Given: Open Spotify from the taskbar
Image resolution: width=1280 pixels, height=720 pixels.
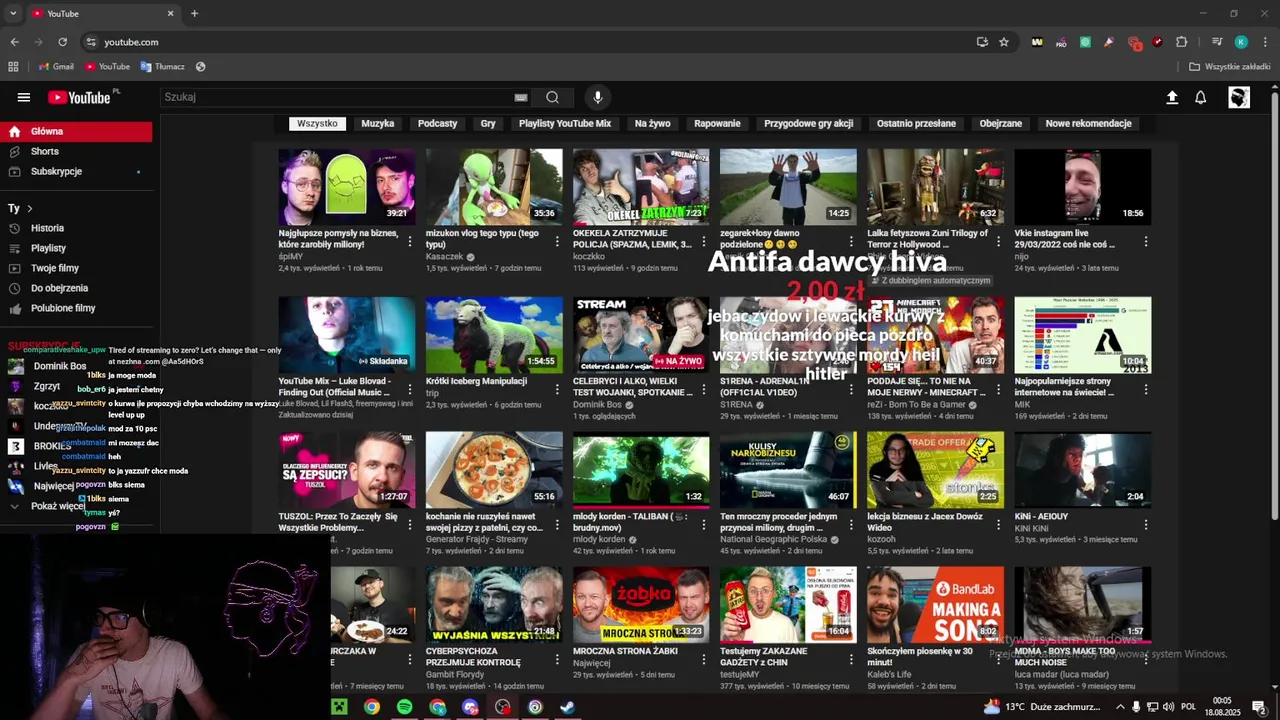Looking at the screenshot, I should (404, 707).
